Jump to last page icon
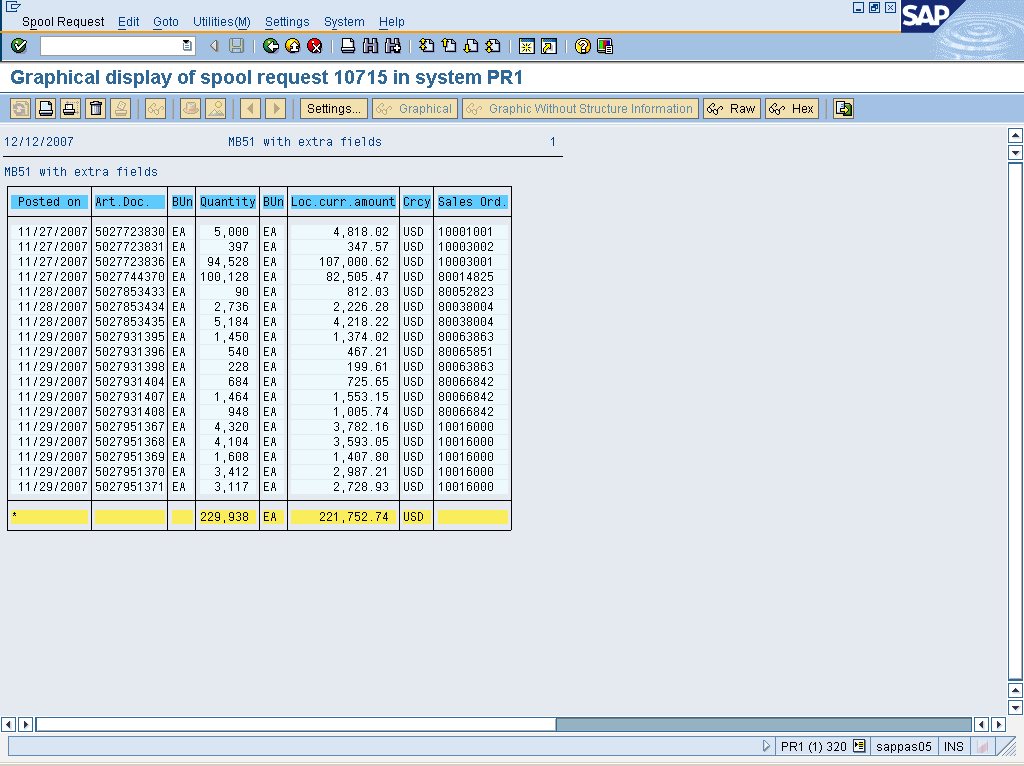This screenshot has width=1024, height=766. tap(493, 46)
